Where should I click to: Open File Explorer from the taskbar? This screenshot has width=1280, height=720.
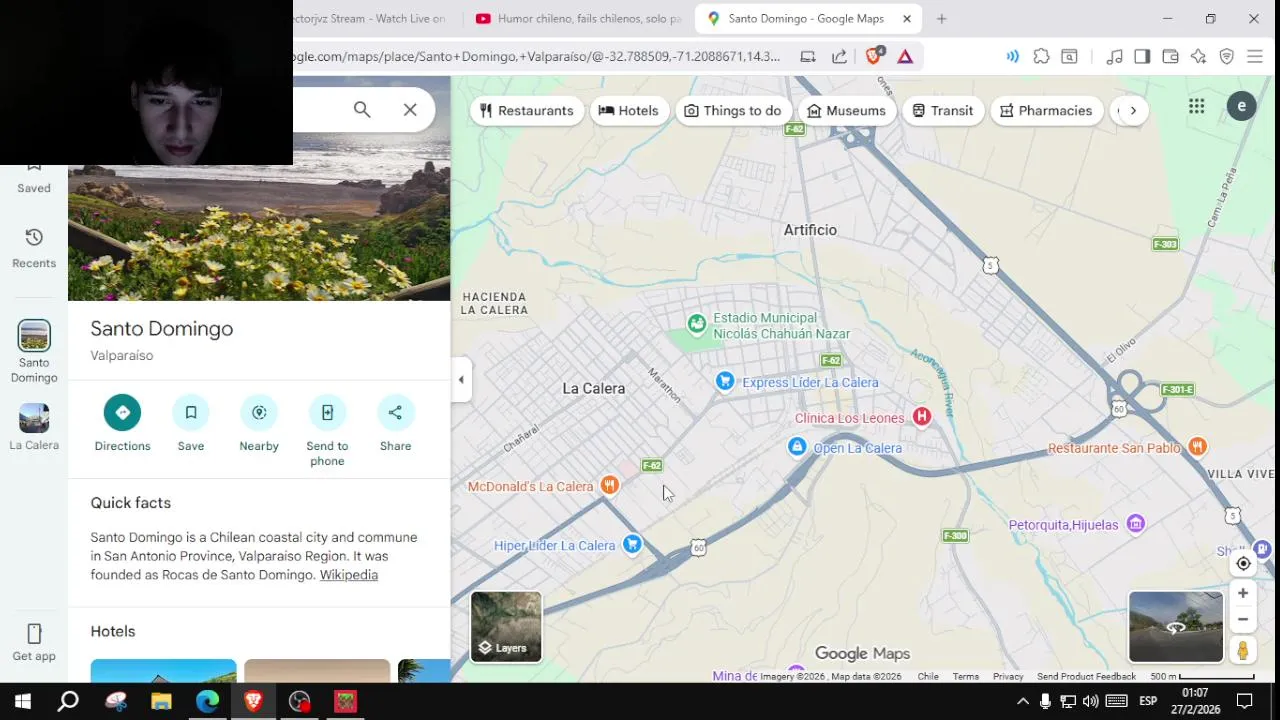pyautogui.click(x=161, y=701)
